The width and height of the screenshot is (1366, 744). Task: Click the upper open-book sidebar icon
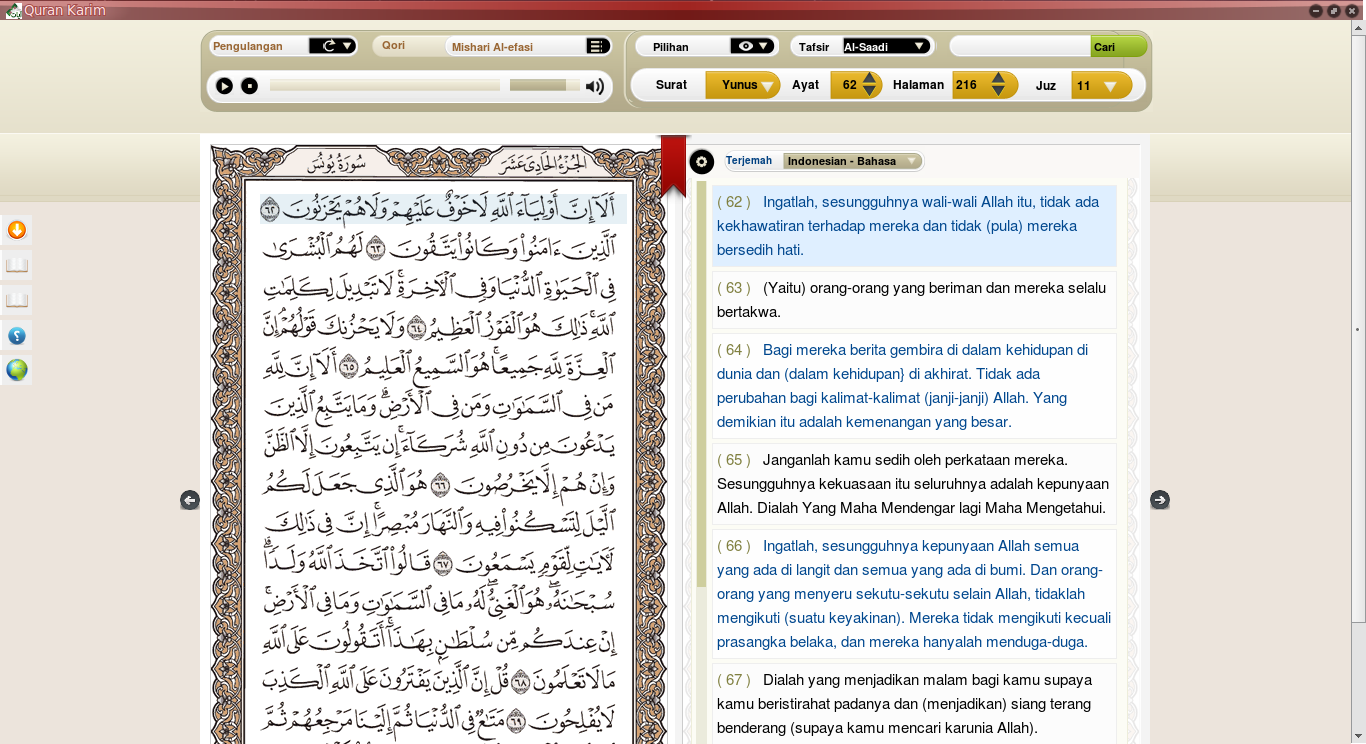pos(16,265)
